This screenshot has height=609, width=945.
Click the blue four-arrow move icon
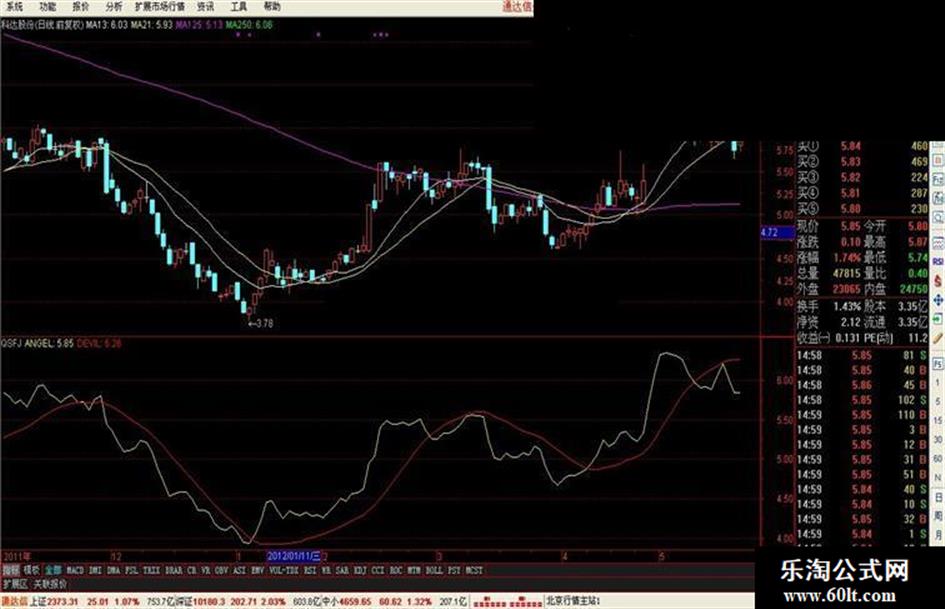click(x=938, y=300)
